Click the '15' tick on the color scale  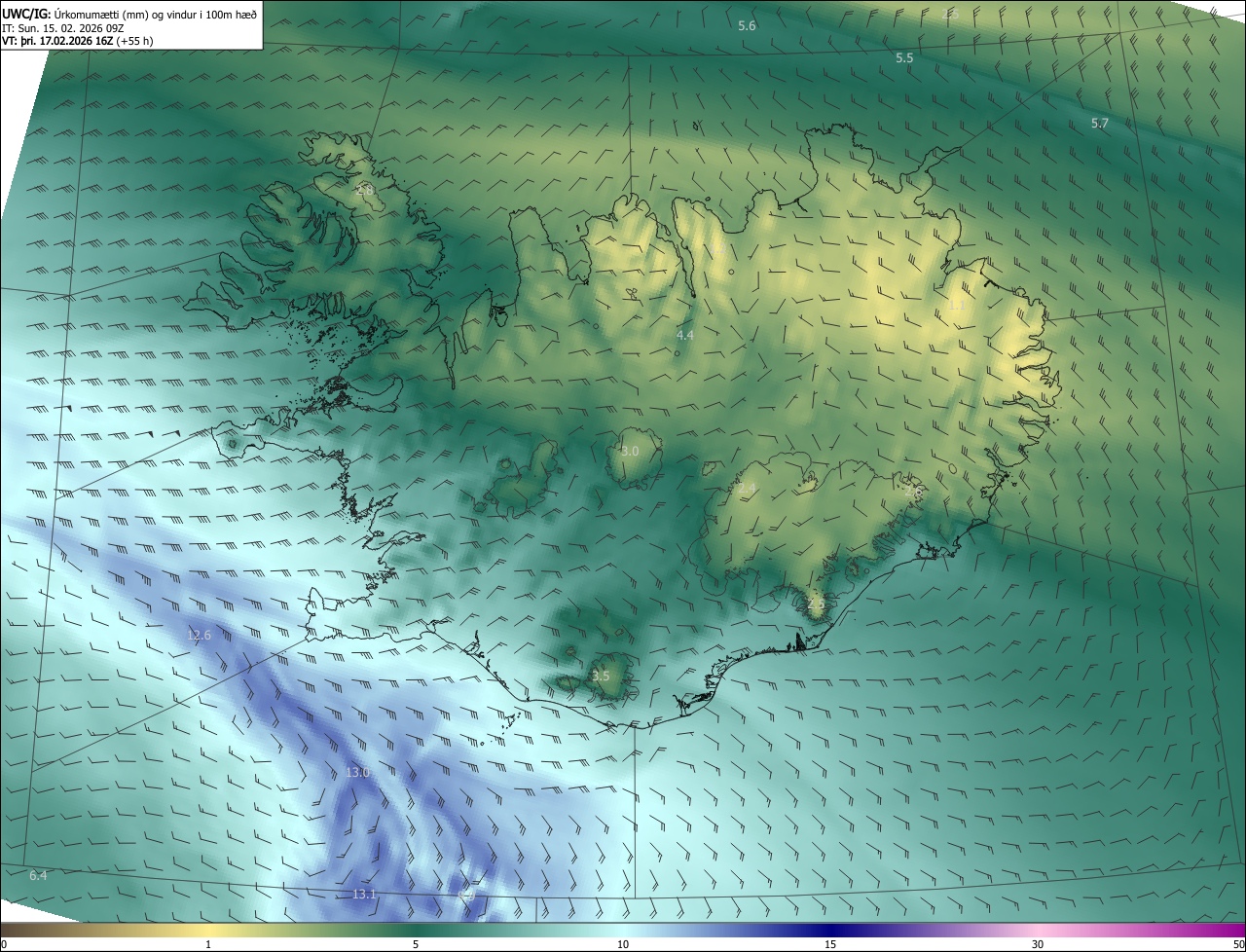pyautogui.click(x=830, y=944)
